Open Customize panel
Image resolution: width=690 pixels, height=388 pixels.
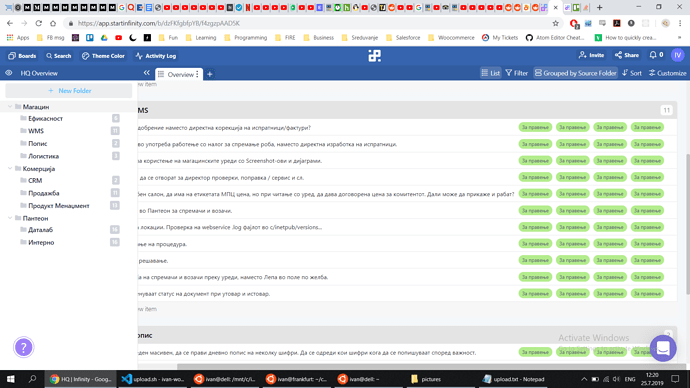pyautogui.click(x=668, y=73)
